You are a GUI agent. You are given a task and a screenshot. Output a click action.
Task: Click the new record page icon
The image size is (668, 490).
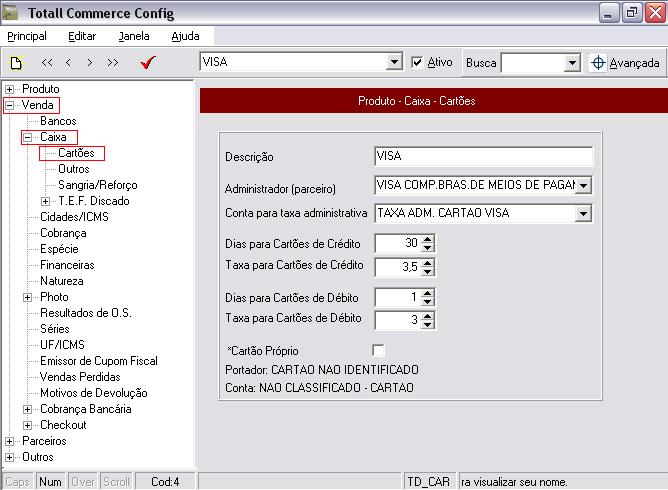coord(16,63)
